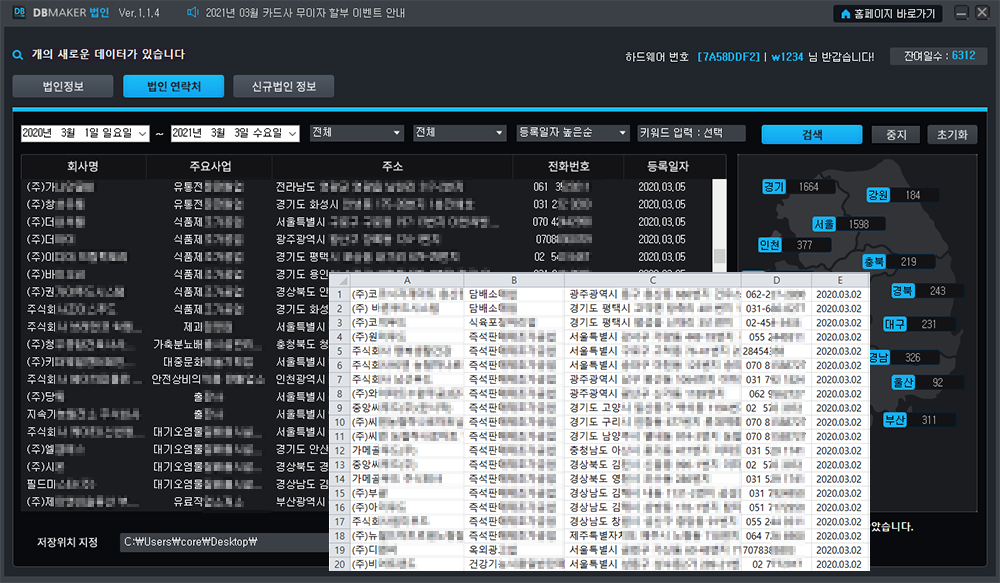Click the save path field C:\Users\core\Desktop
This screenshot has height=583, width=1000.
click(224, 542)
